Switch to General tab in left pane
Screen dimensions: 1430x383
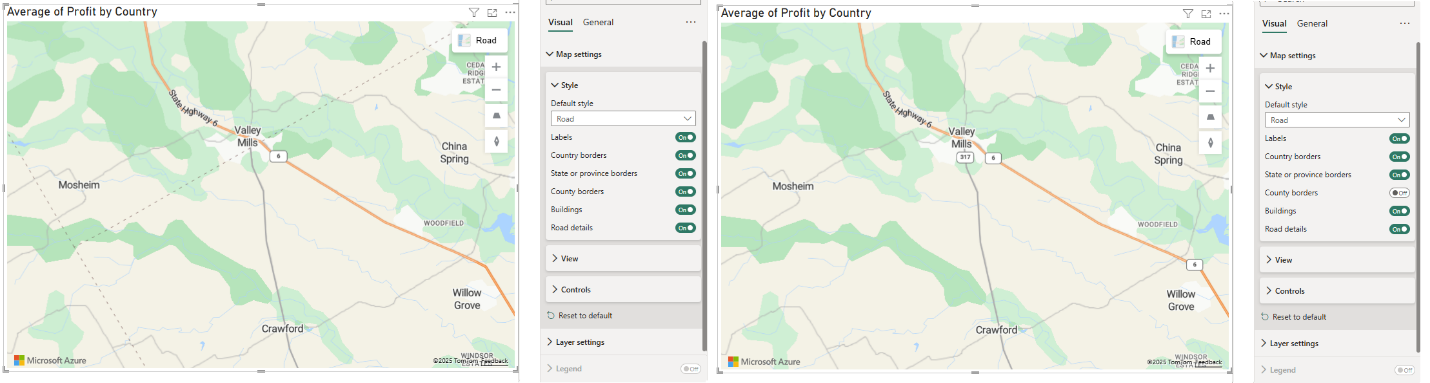599,22
